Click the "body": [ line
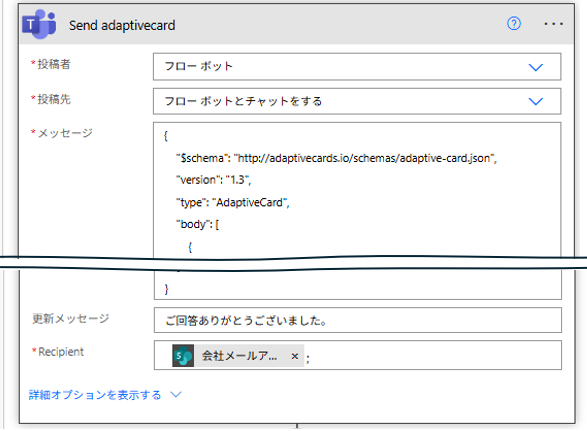Image resolution: width=587 pixels, height=431 pixels. [197, 224]
